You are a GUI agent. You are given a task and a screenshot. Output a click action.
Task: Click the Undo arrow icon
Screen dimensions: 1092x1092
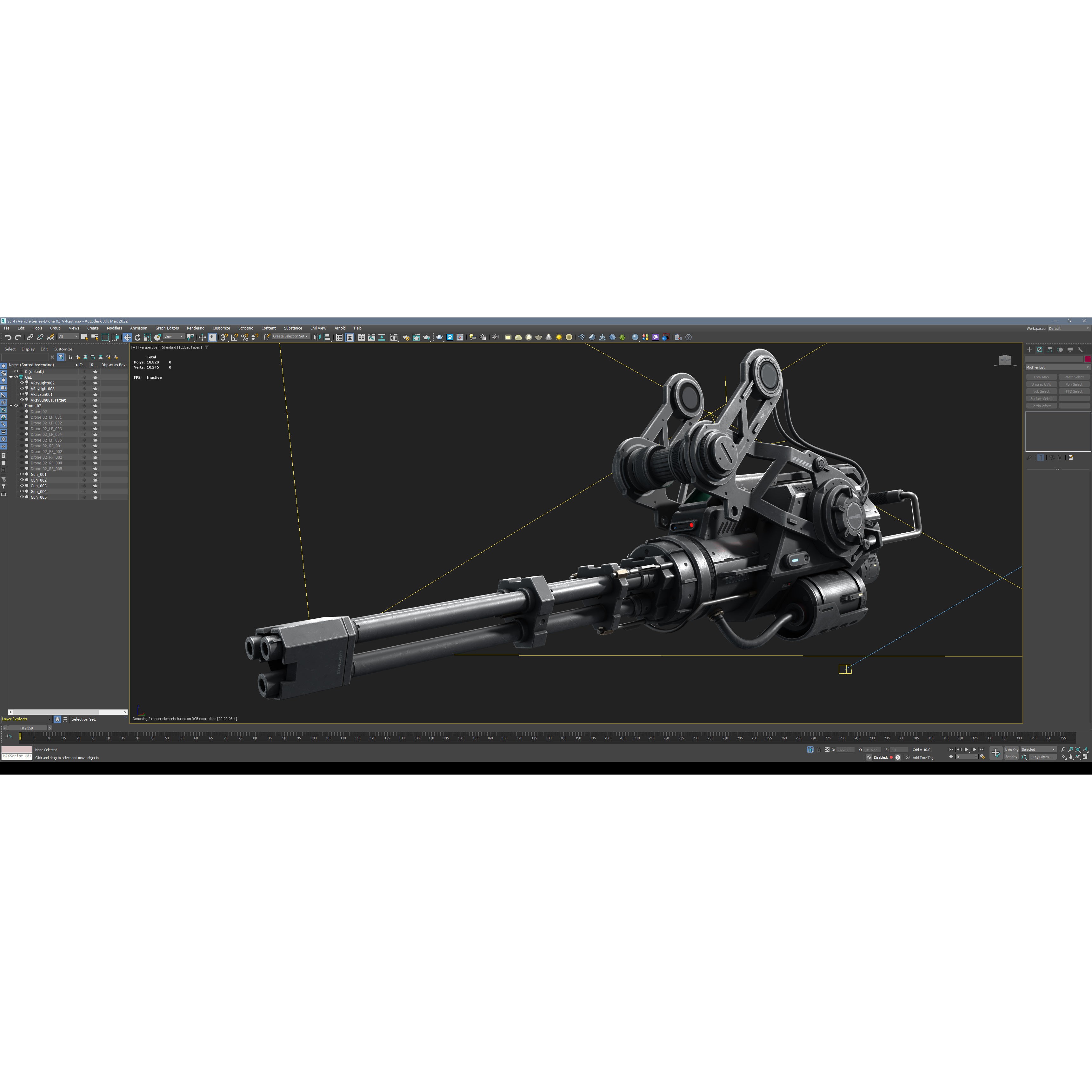pos(8,337)
